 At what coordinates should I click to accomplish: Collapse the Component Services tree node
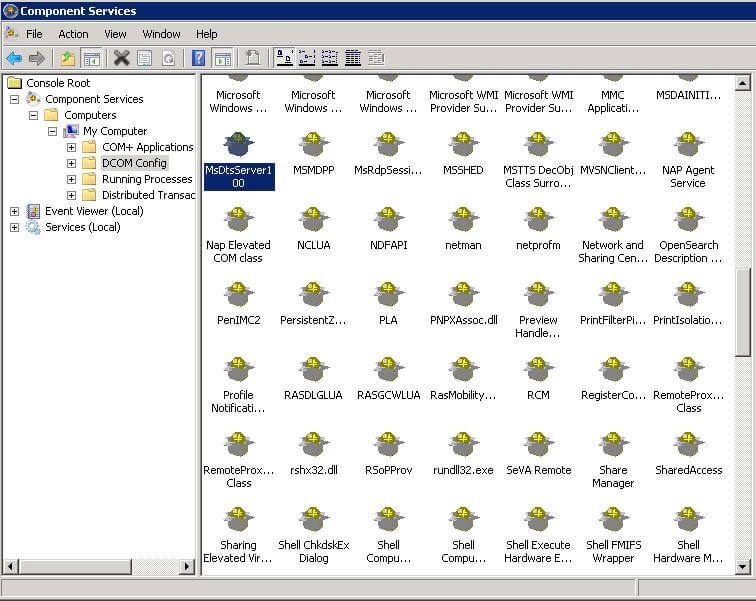tap(14, 99)
